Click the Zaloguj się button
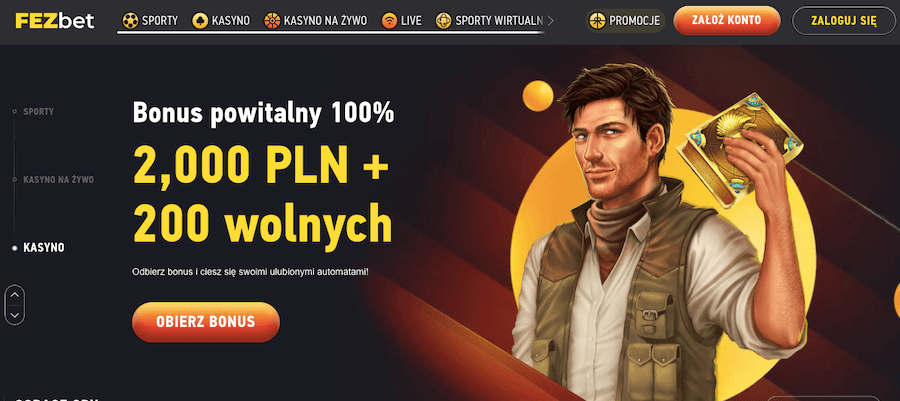This screenshot has height=401, width=900. pyautogui.click(x=844, y=21)
